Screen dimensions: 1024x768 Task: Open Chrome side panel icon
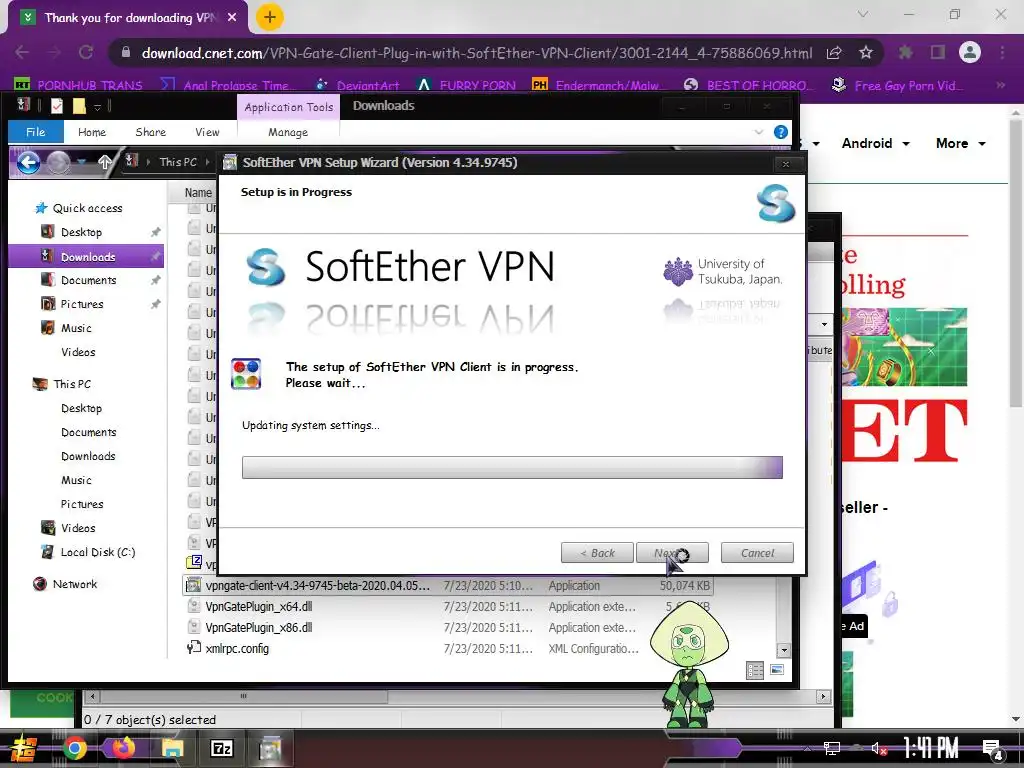click(938, 52)
